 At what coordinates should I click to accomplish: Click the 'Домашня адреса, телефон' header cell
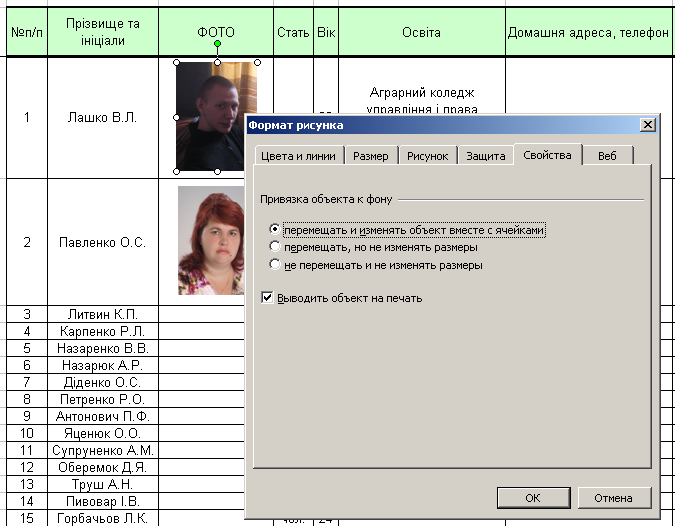click(x=588, y=32)
